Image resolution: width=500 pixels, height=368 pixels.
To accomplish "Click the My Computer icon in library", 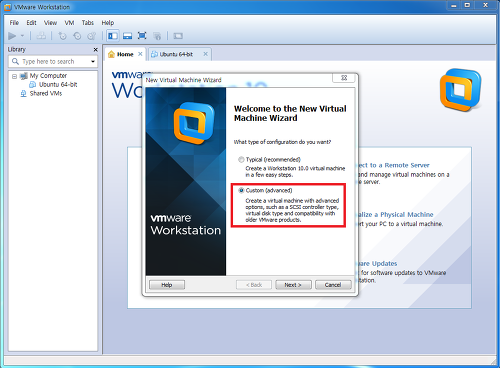I will (24, 76).
